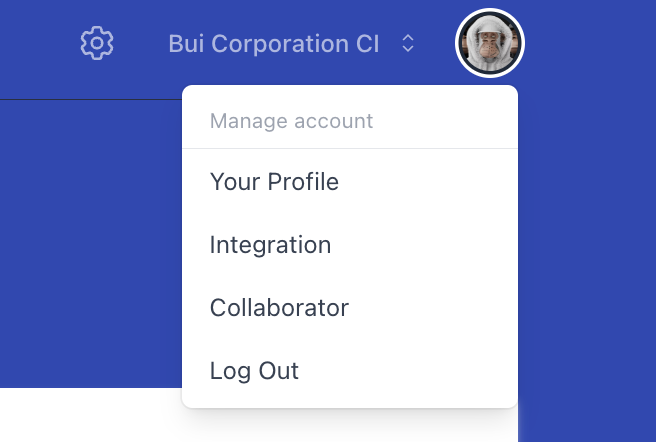Click the cog icon in header
Image resolution: width=656 pixels, height=442 pixels.
click(x=97, y=44)
